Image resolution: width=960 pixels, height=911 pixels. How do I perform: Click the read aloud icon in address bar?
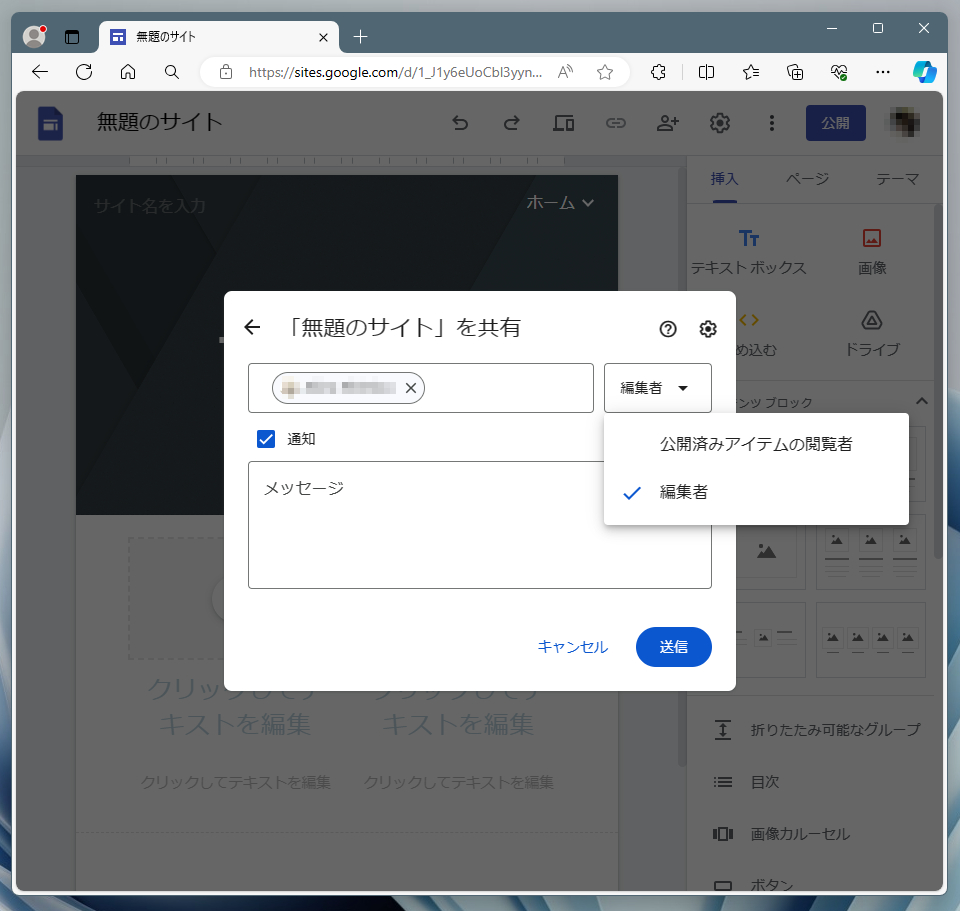point(565,72)
